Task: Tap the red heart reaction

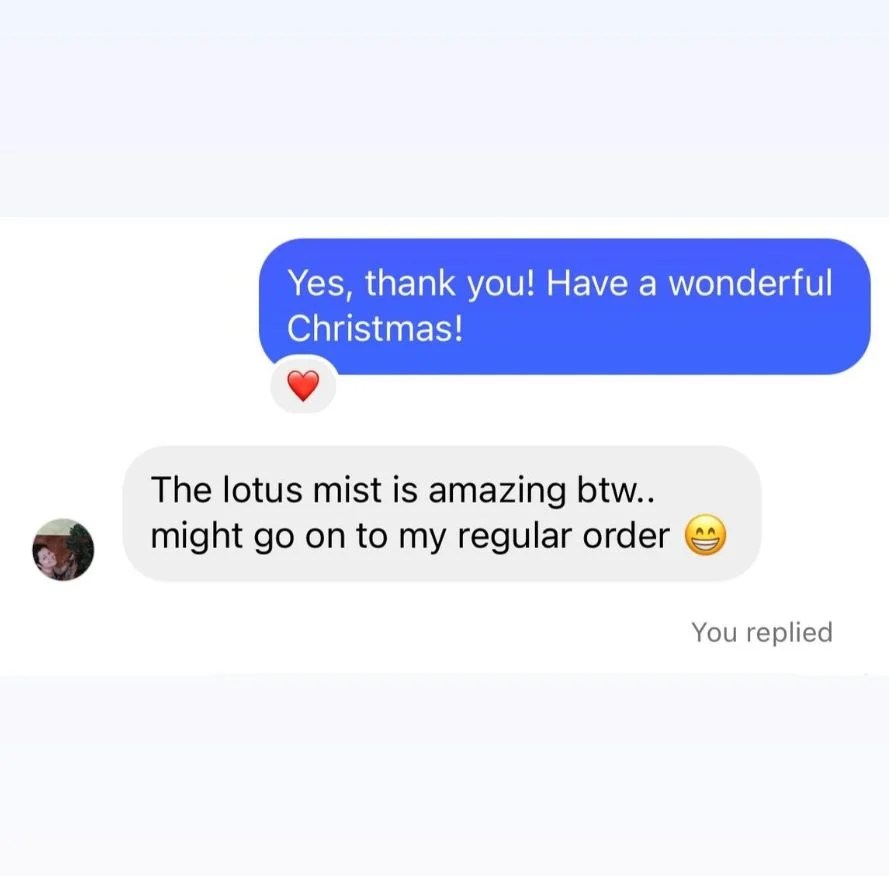Action: click(303, 386)
